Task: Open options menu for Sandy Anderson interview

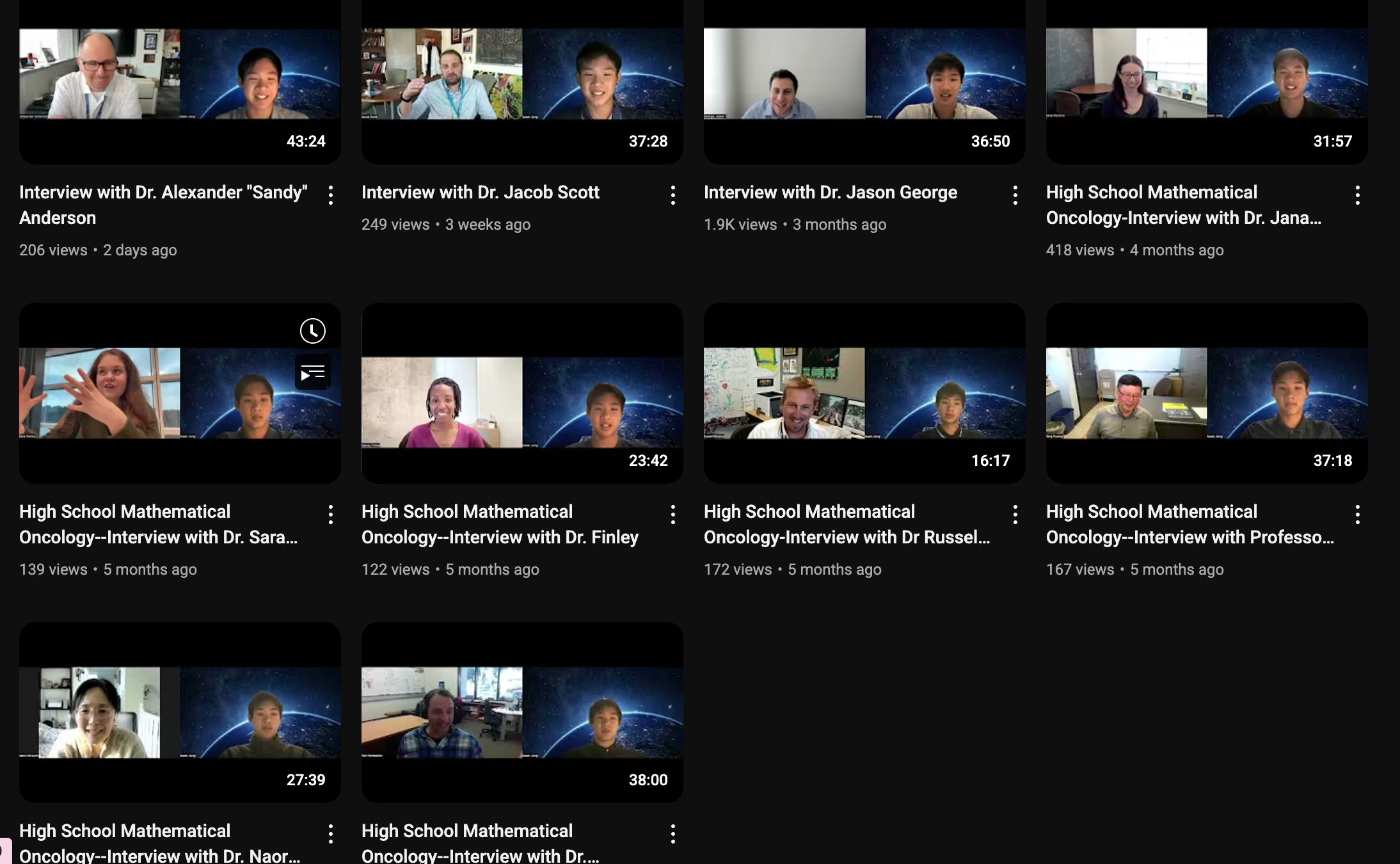Action: tap(331, 195)
